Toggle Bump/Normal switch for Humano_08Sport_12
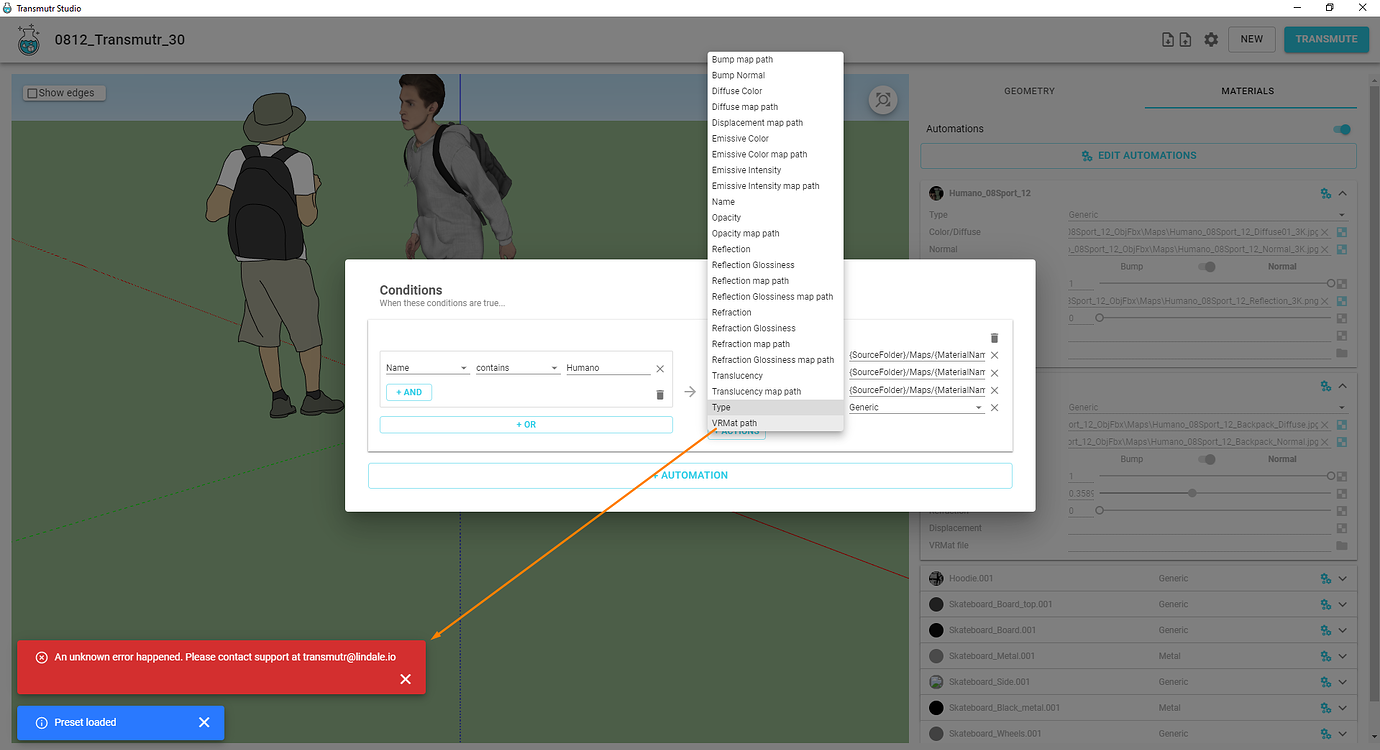1380x750 pixels. pyautogui.click(x=1207, y=267)
